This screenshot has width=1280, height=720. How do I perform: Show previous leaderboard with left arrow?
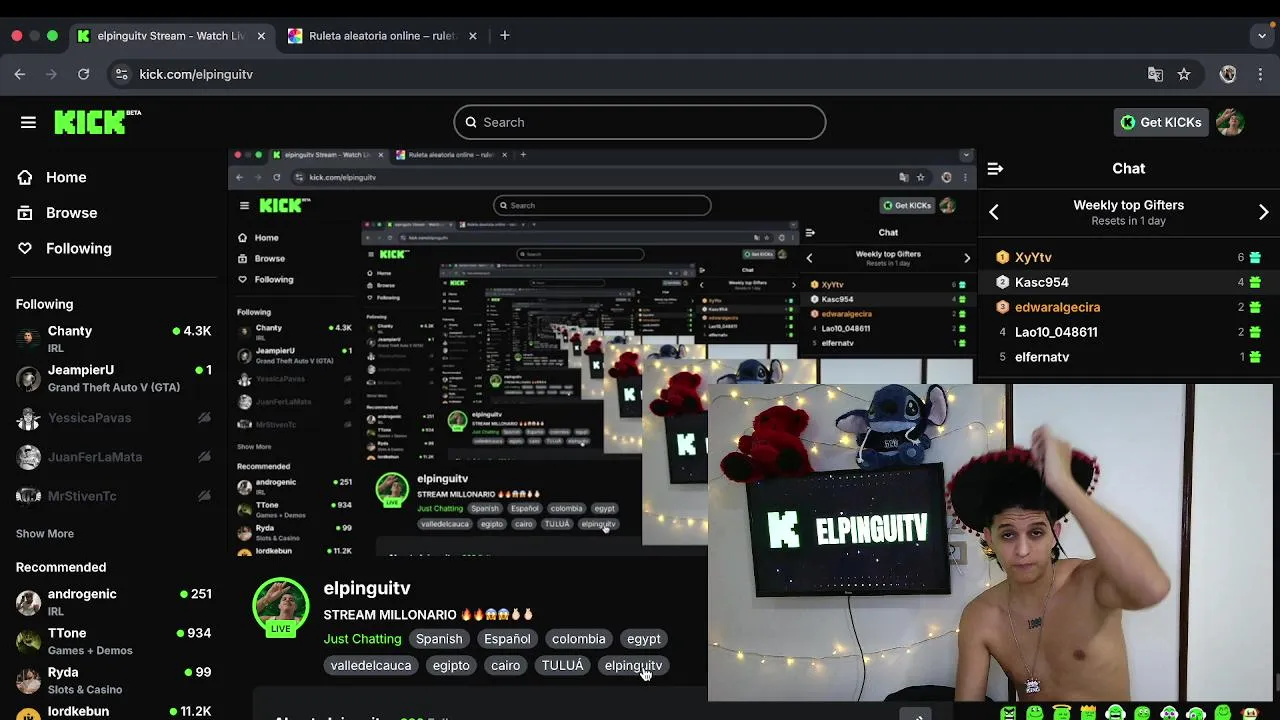(x=994, y=212)
